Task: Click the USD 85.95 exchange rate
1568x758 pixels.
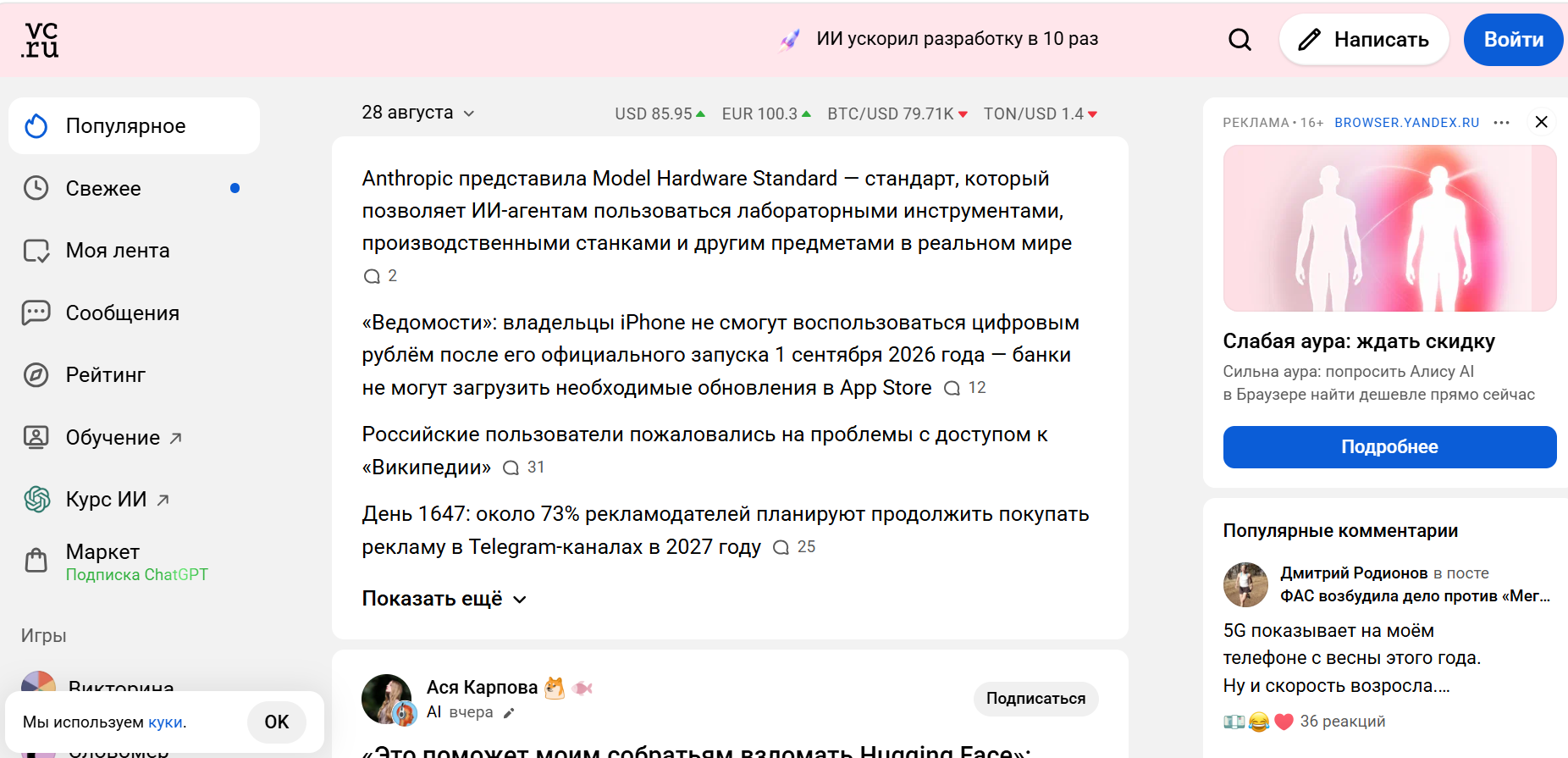Action: coord(660,113)
